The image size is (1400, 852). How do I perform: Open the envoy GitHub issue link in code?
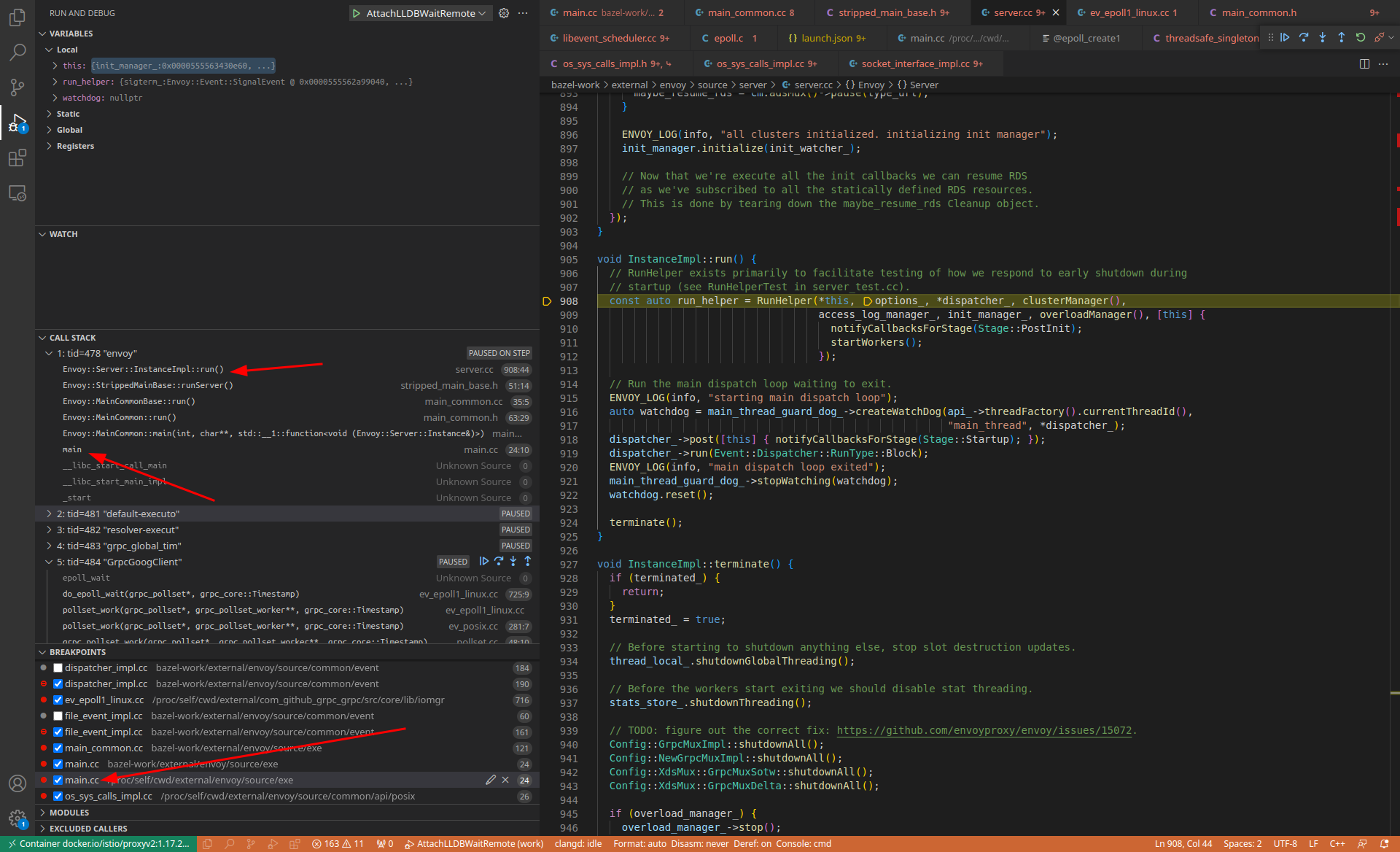click(983, 730)
